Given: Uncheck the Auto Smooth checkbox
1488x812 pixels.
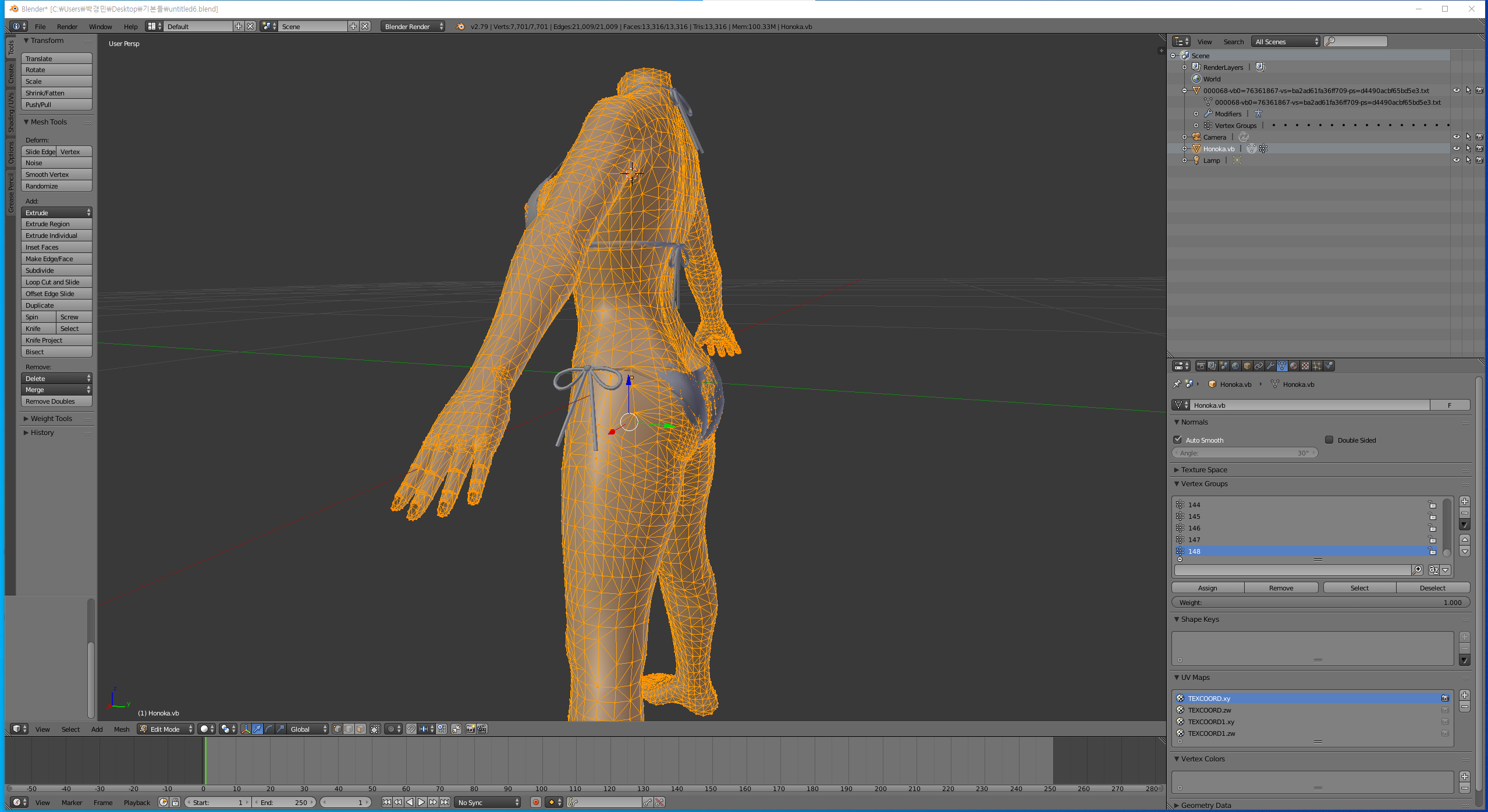Looking at the screenshot, I should tap(1178, 440).
